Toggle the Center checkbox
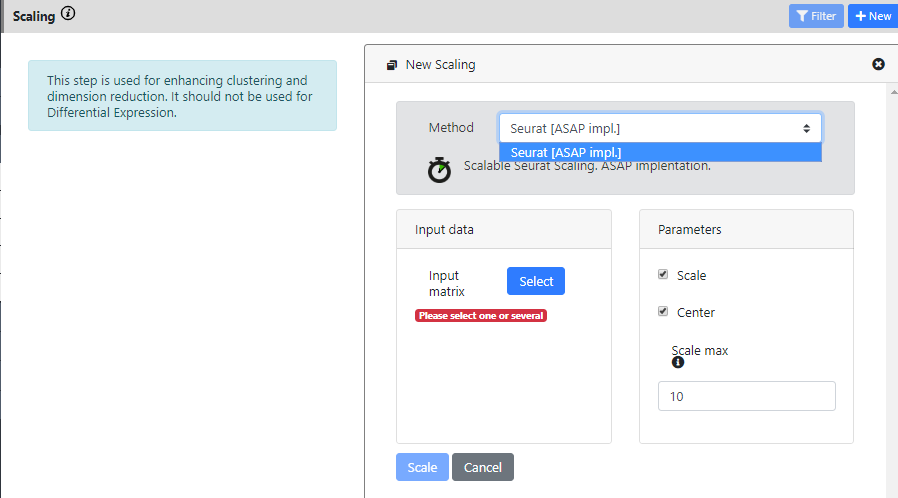Viewport: 898px width, 498px height. click(663, 311)
